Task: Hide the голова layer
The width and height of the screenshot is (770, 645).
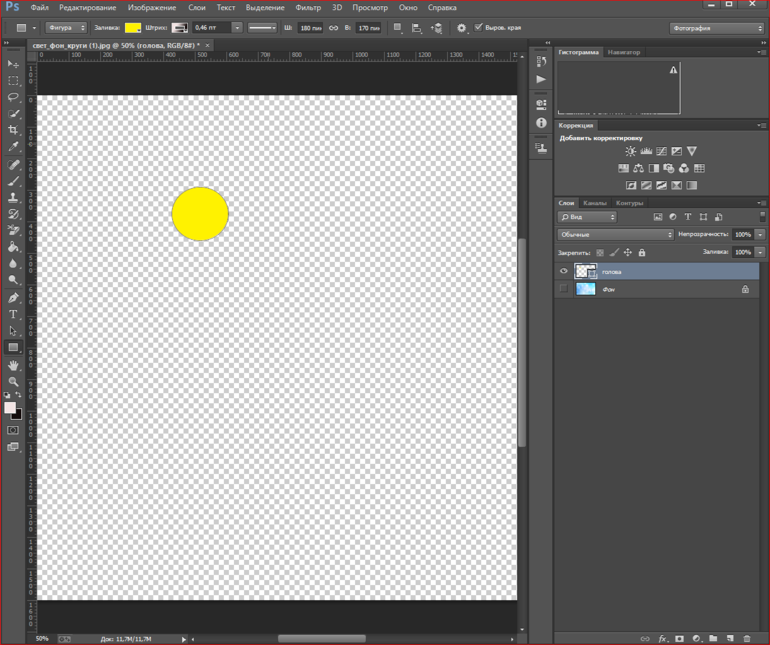Action: (x=564, y=271)
